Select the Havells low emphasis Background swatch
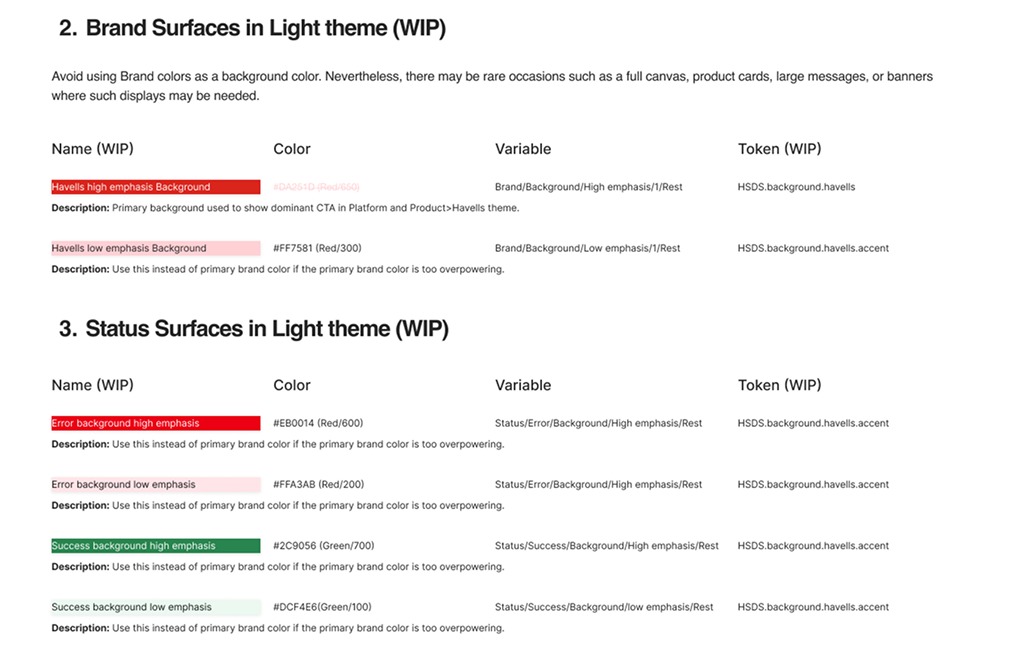 [x=156, y=249]
